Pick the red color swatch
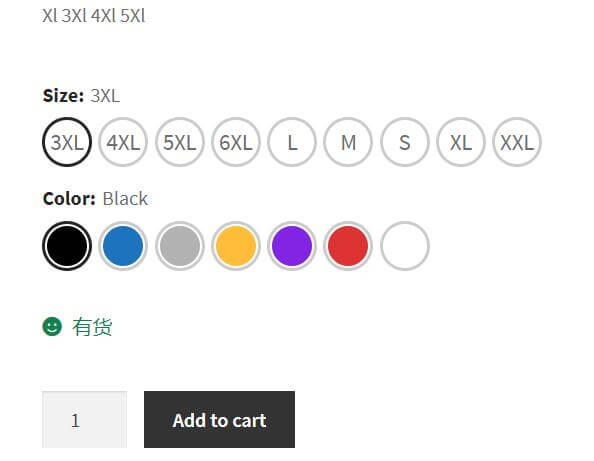The image size is (594, 461). coord(348,246)
